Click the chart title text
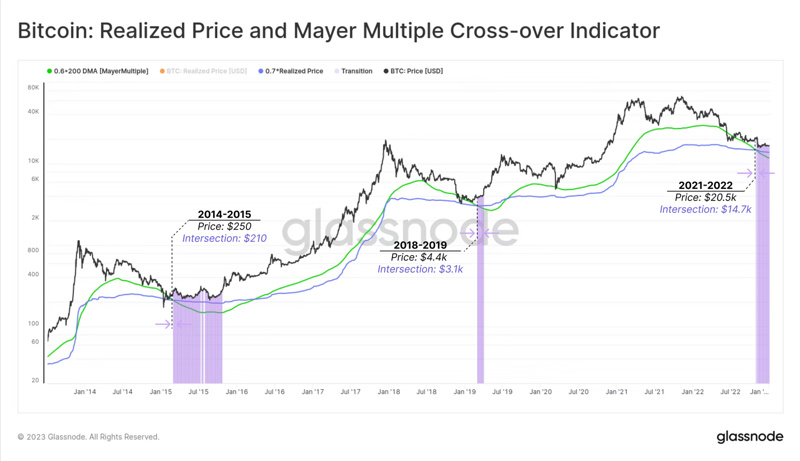 tap(339, 31)
